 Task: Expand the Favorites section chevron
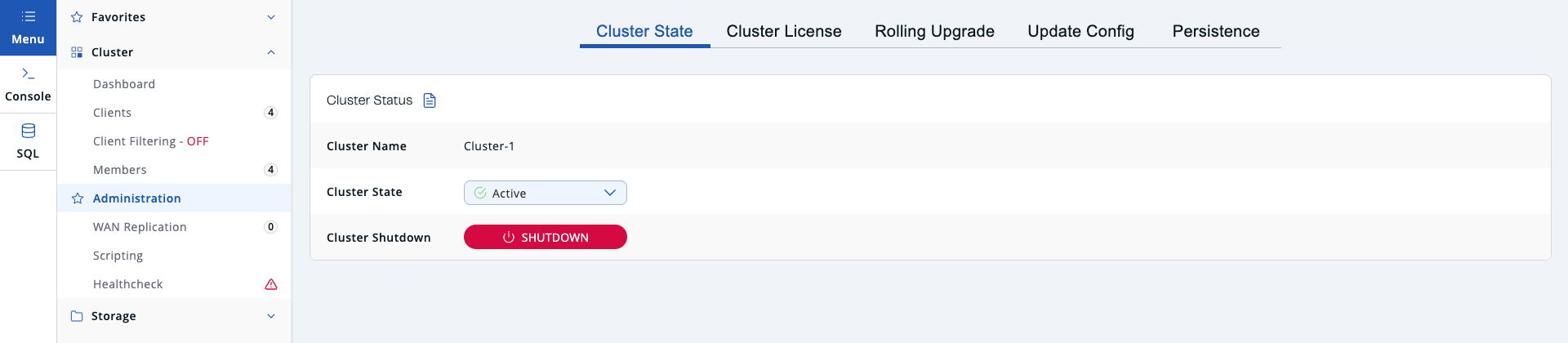coord(271,17)
